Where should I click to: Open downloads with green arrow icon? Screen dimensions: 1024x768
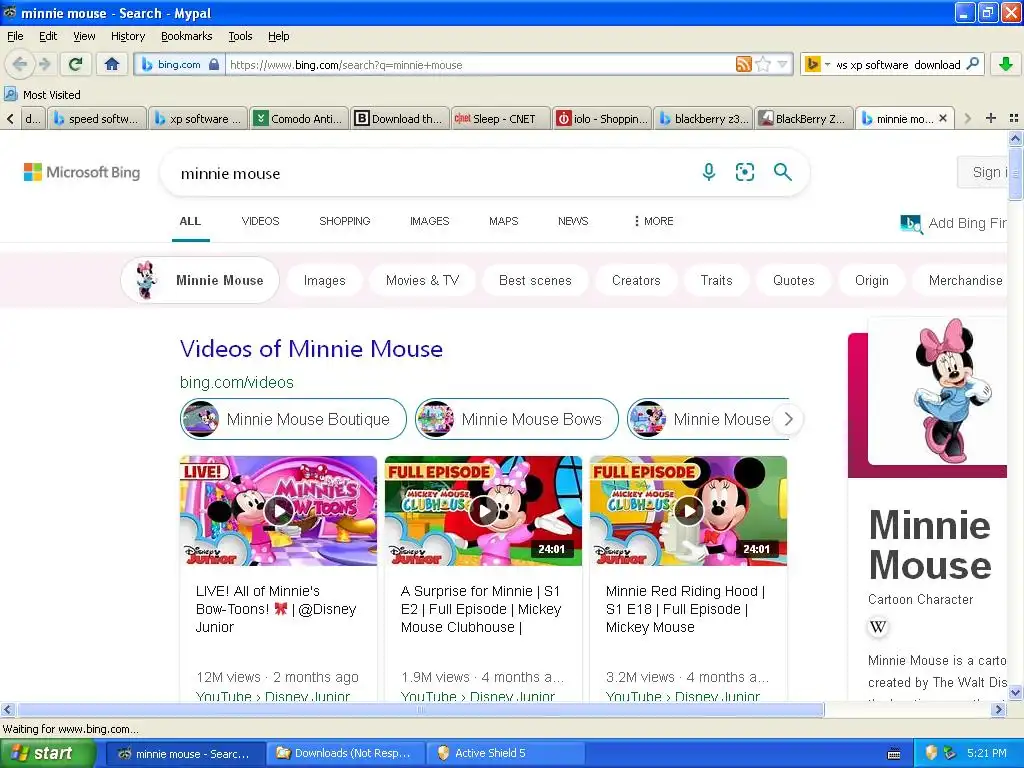[x=1006, y=64]
